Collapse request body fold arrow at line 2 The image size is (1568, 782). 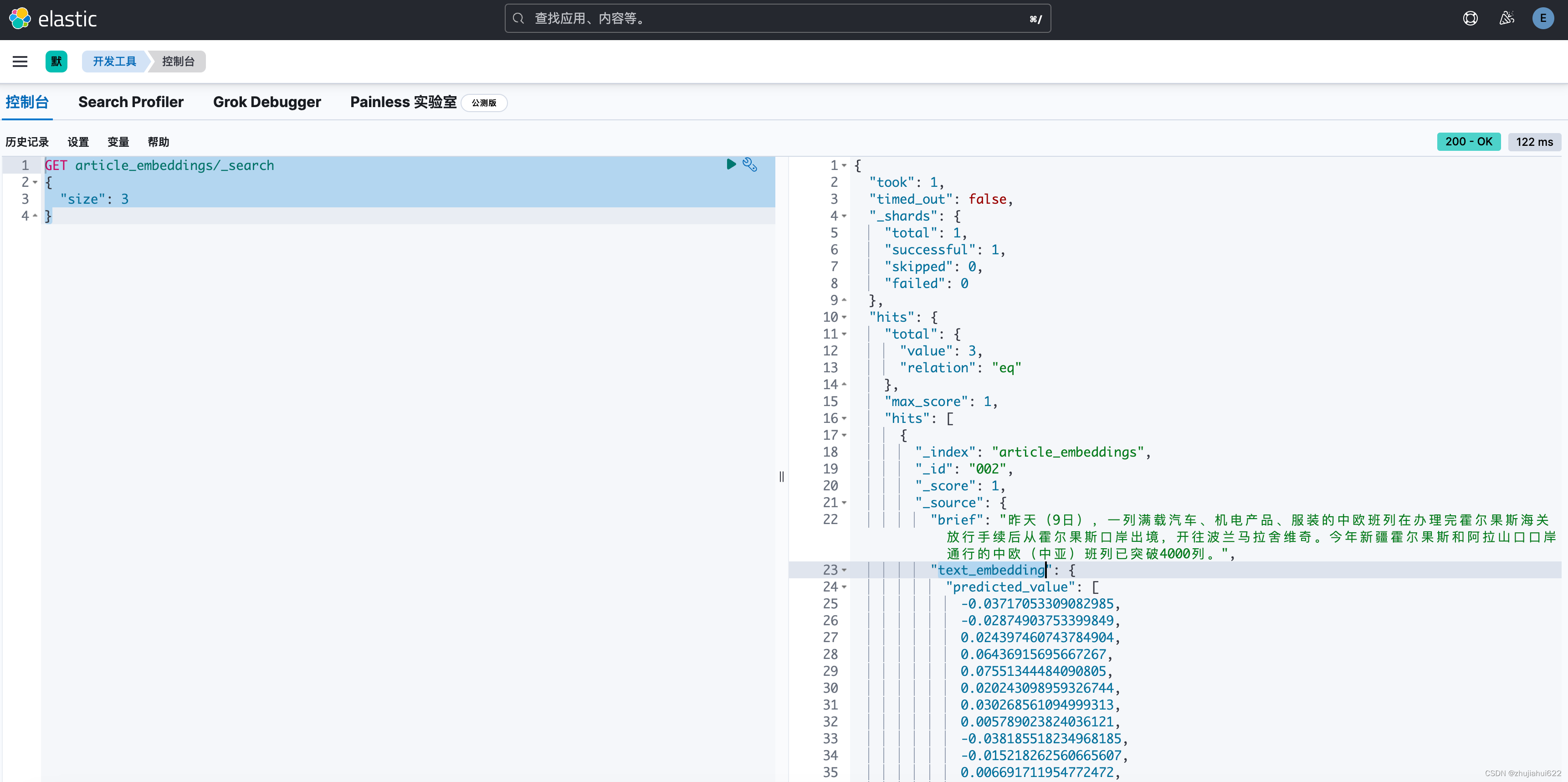coord(35,182)
